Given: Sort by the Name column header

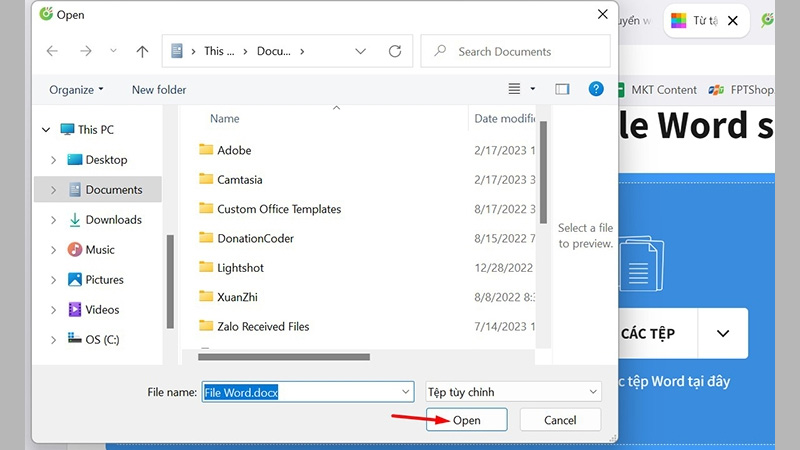Looking at the screenshot, I should click(225, 119).
